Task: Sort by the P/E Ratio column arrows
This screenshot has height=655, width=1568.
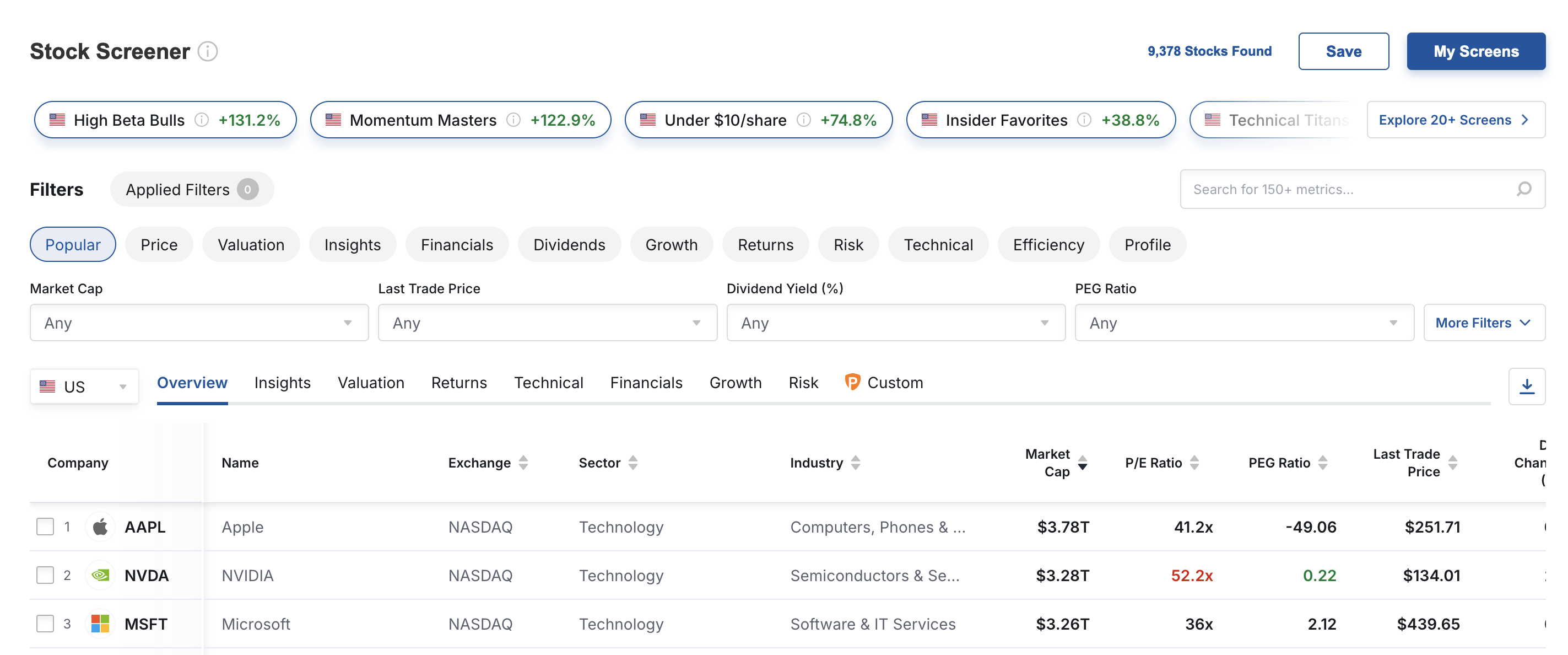Action: [1194, 463]
